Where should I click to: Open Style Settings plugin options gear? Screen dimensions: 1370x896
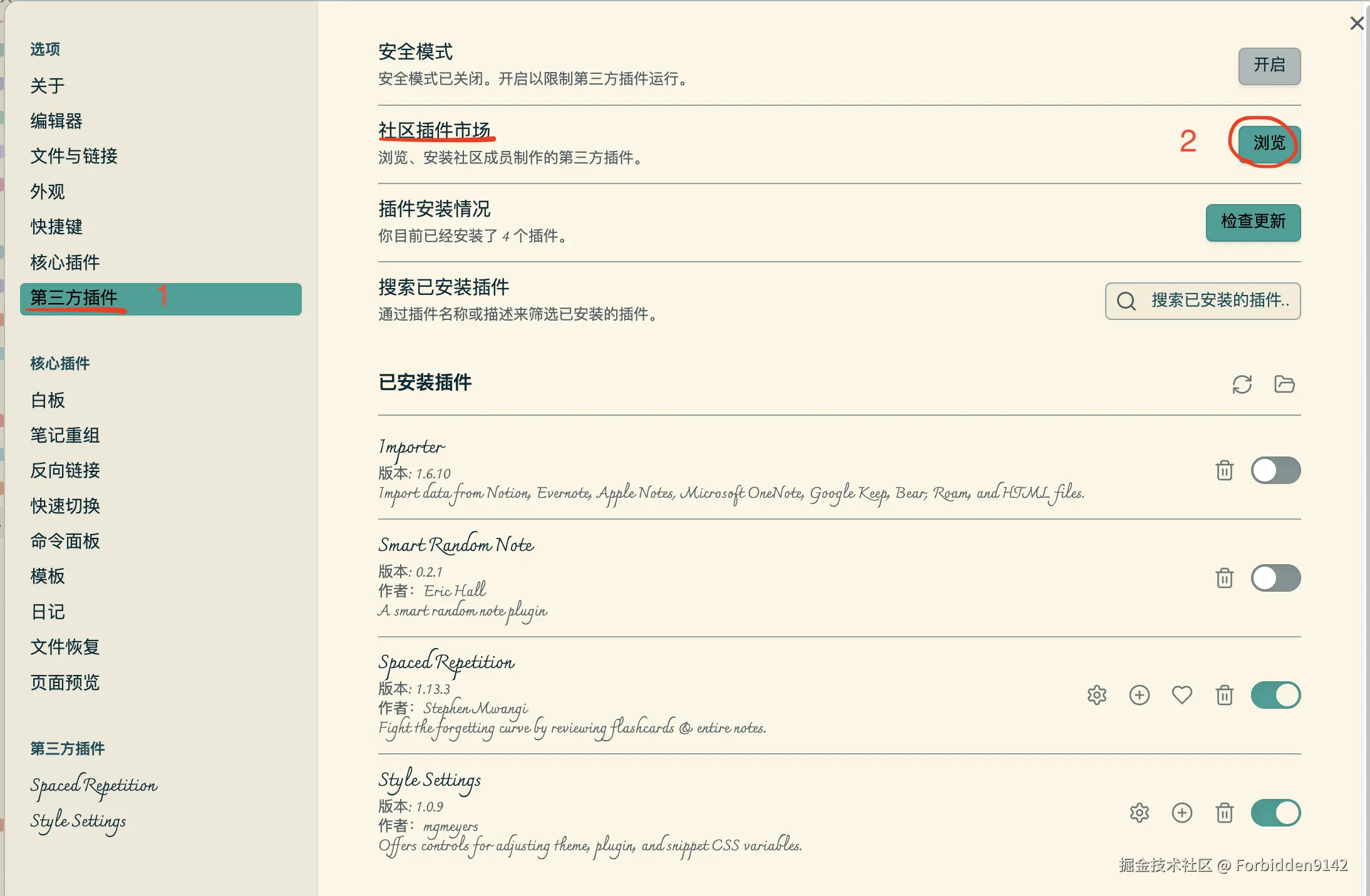pyautogui.click(x=1140, y=812)
